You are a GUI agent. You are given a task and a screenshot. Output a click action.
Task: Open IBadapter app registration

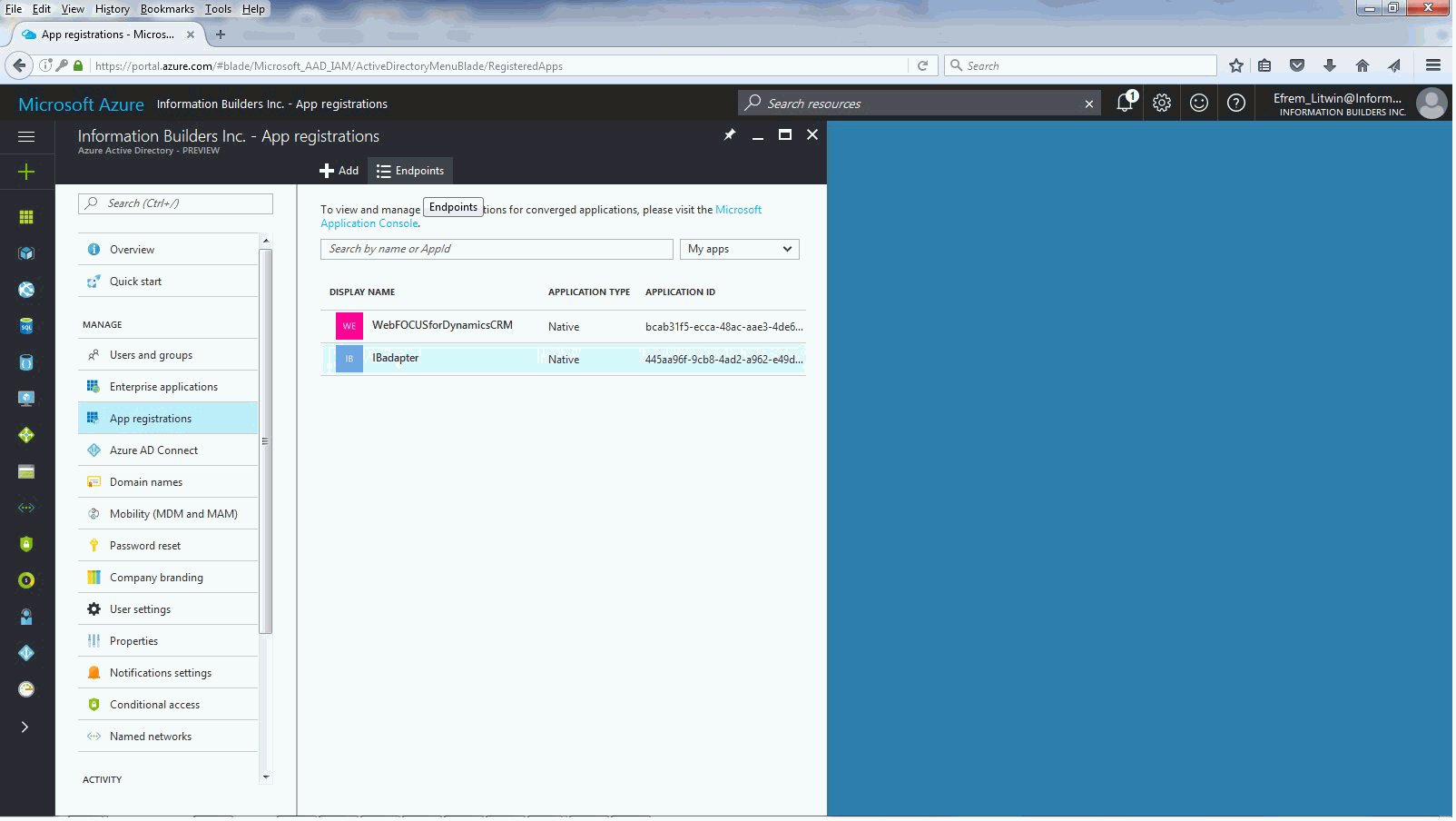tap(563, 359)
